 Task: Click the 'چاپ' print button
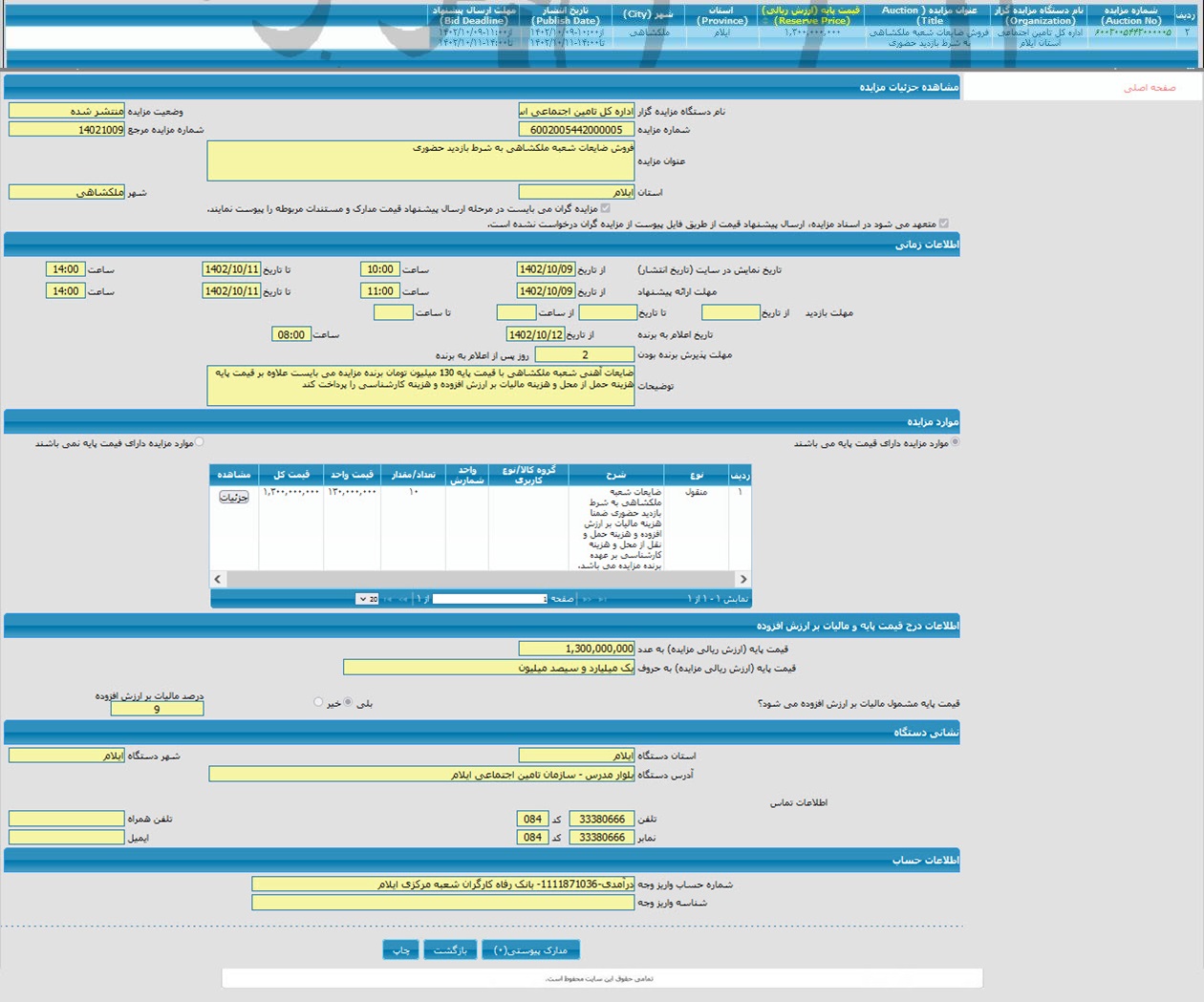[x=400, y=949]
